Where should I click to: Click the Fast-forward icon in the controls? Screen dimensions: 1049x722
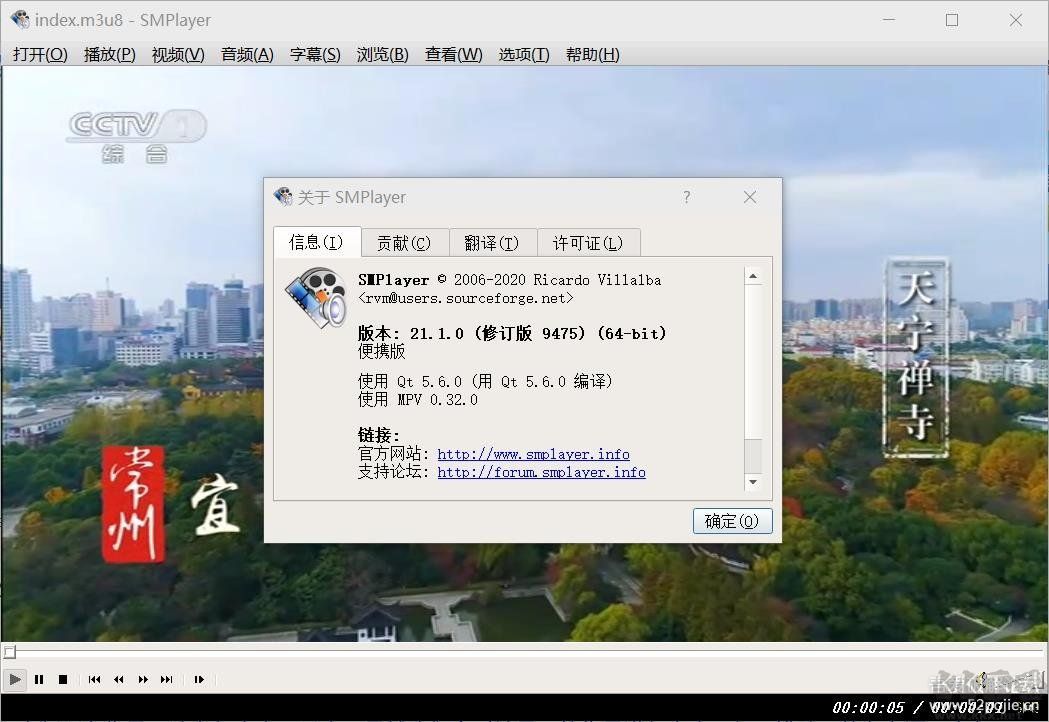(143, 679)
